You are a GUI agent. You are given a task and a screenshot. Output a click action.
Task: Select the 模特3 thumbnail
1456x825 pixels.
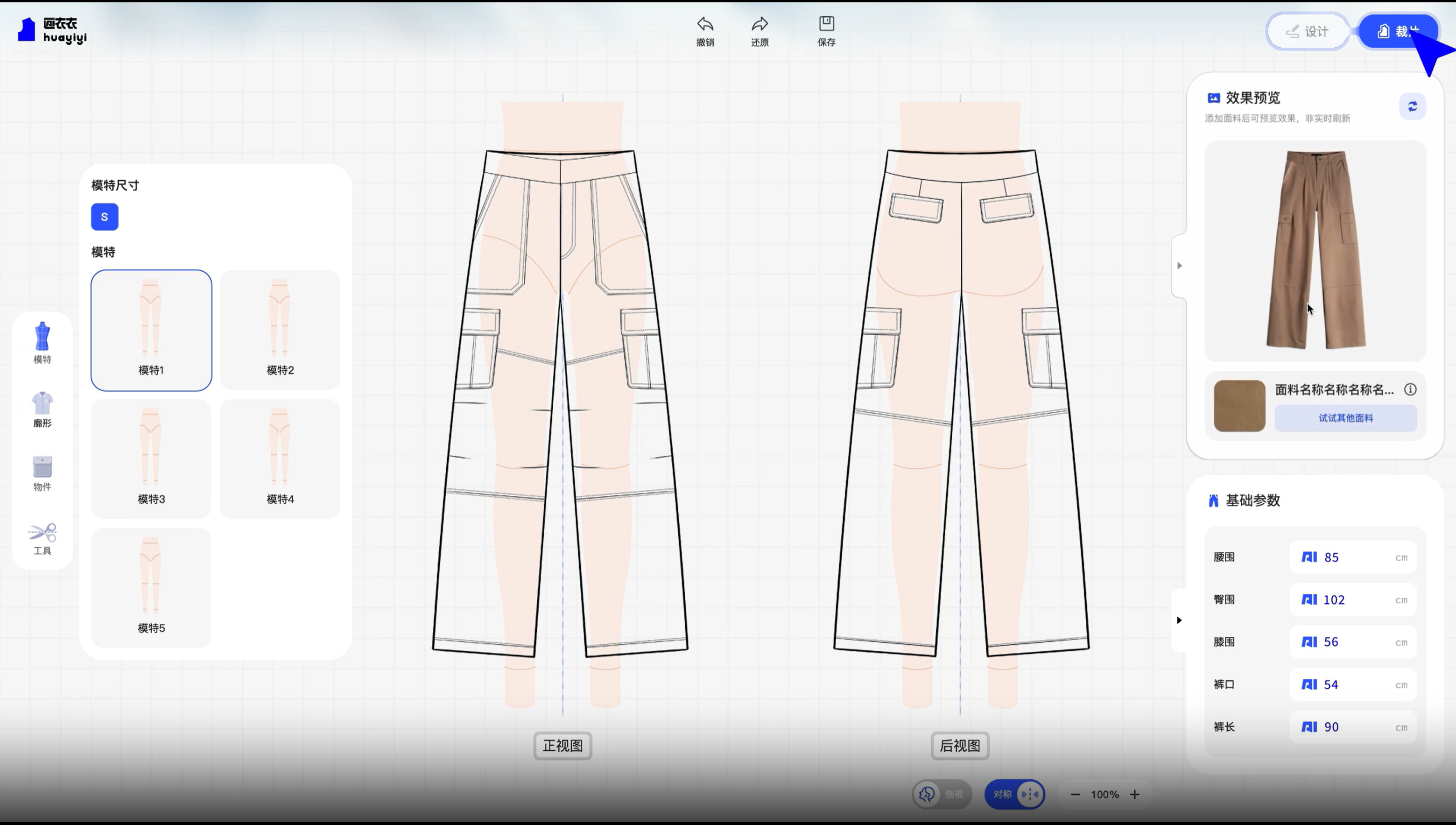pos(151,459)
